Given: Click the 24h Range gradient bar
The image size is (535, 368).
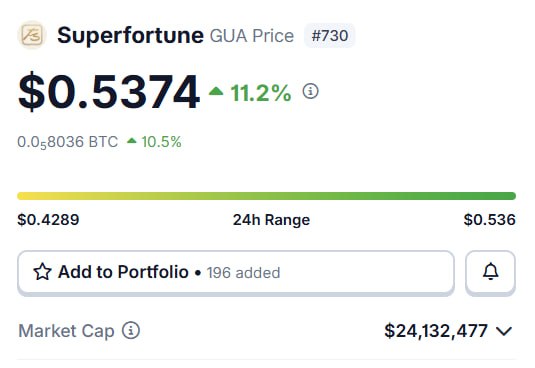Looking at the screenshot, I should (x=266, y=196).
